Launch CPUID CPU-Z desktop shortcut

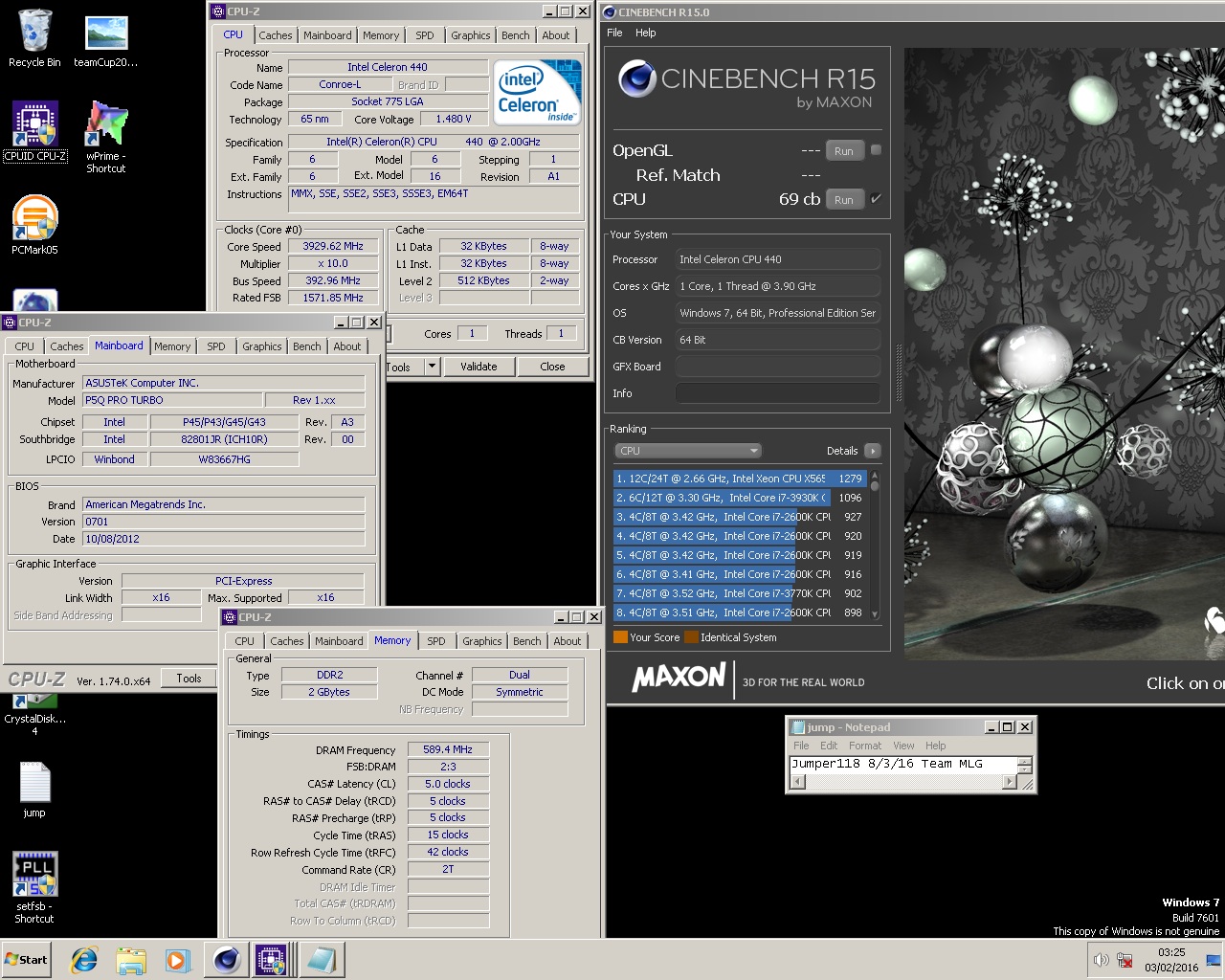(x=35, y=131)
